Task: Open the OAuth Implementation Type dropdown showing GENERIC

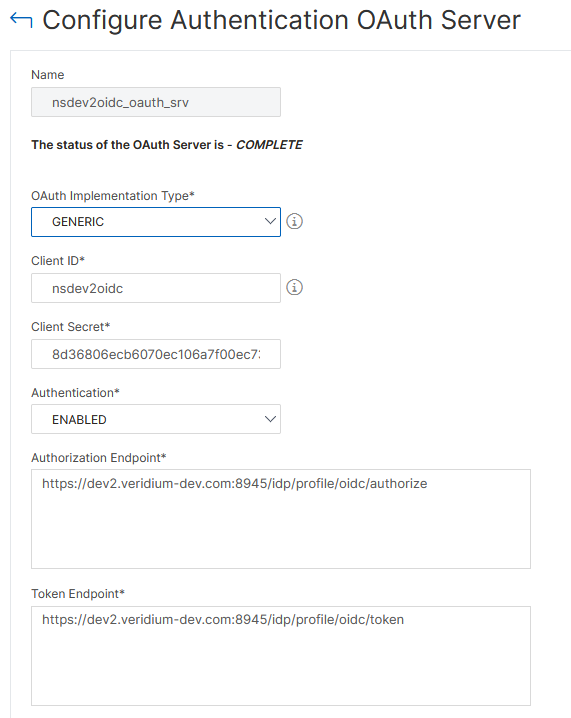Action: pos(156,222)
